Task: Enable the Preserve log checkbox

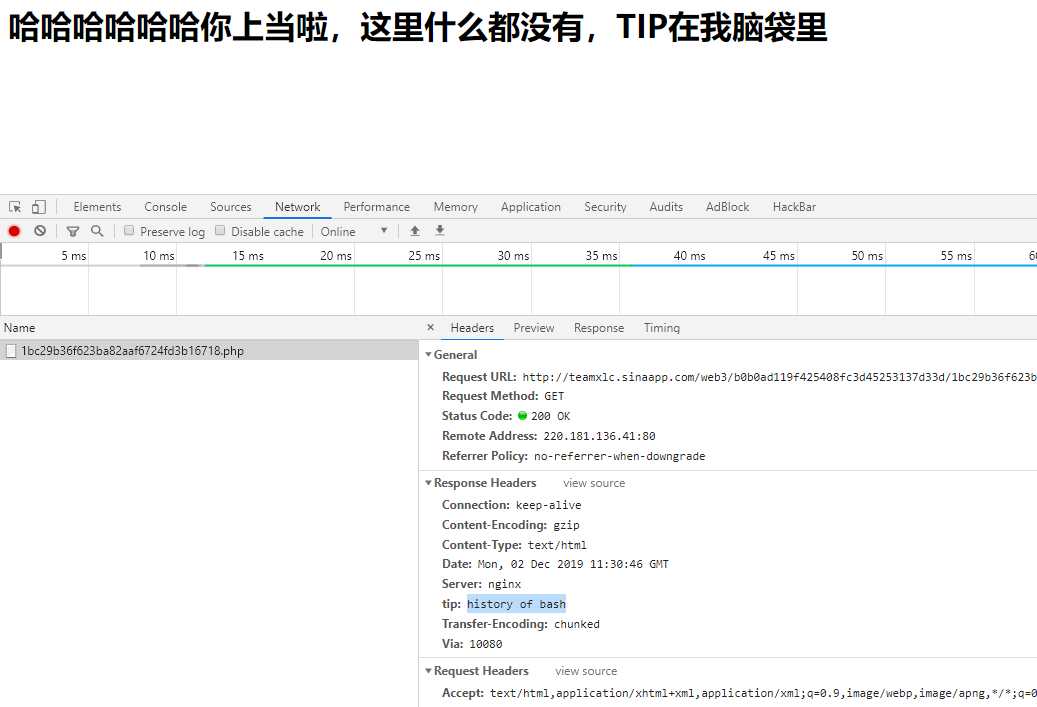Action: (x=129, y=230)
